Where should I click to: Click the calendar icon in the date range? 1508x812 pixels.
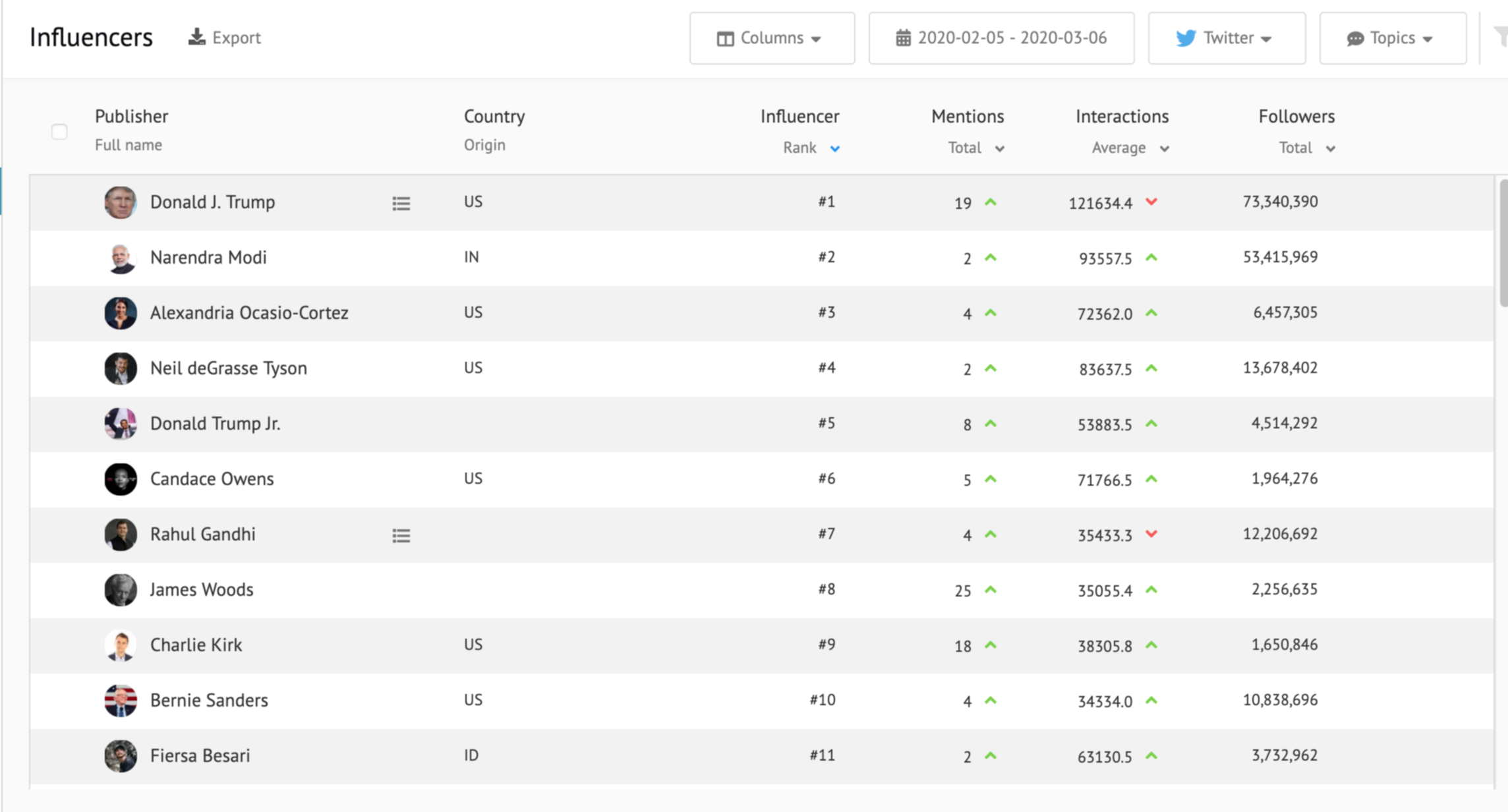click(x=903, y=38)
